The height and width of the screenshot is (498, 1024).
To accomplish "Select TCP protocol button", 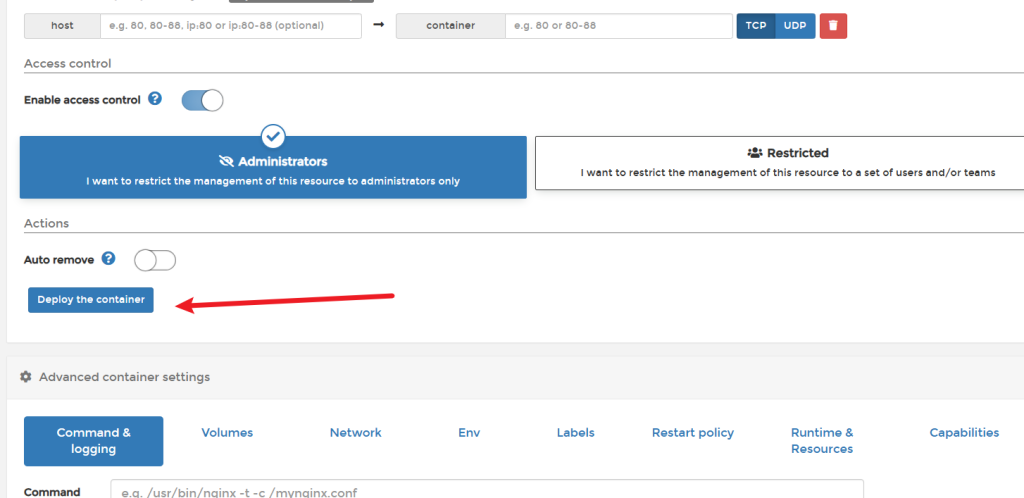I will [756, 25].
